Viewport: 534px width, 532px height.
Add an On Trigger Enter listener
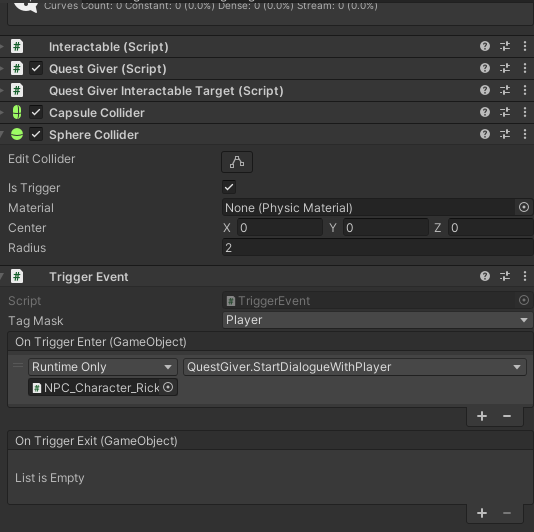click(482, 416)
